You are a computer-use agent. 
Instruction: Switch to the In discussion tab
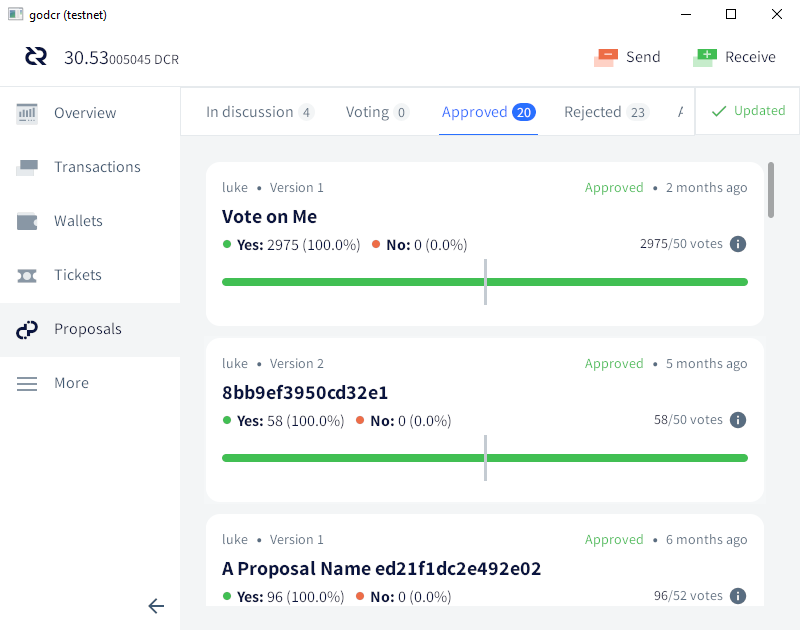tap(260, 112)
